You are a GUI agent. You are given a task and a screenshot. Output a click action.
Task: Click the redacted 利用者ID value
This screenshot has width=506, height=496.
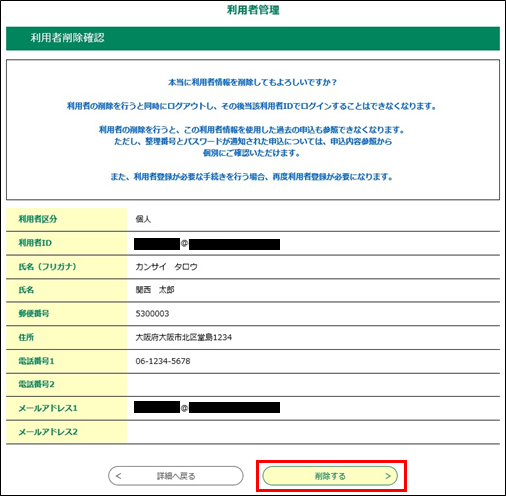click(207, 244)
